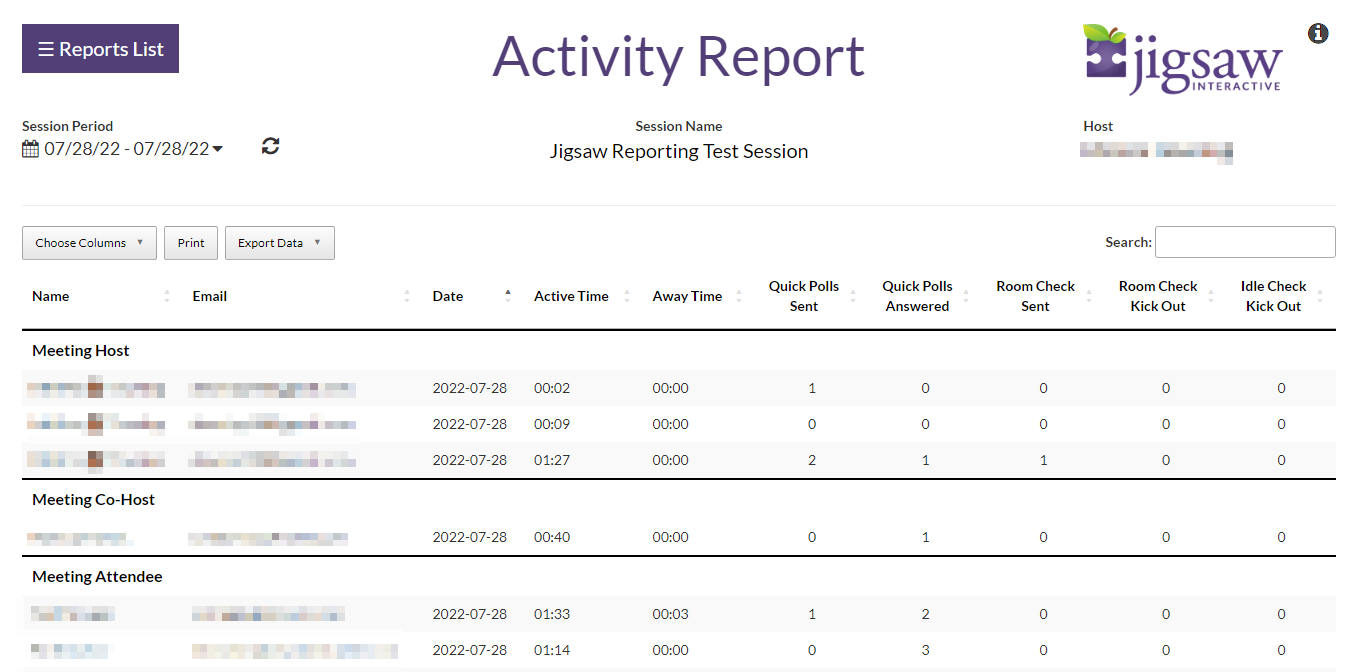The height and width of the screenshot is (672, 1365).
Task: Click the Jigsaw Interactive logo
Action: [1181, 59]
